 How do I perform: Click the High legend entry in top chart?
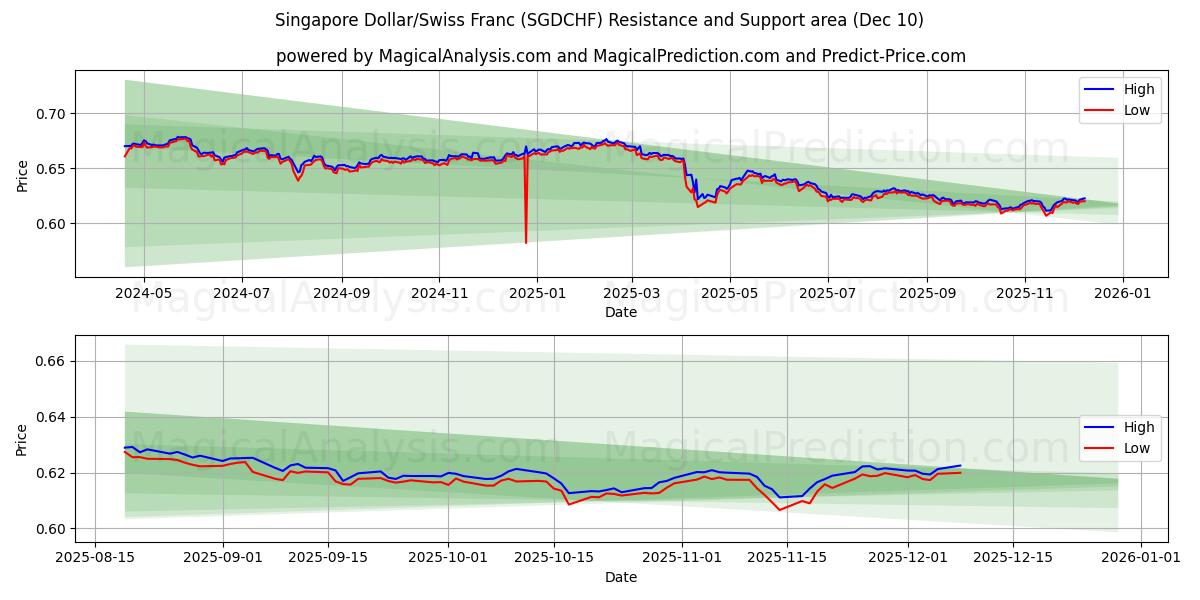tap(1137, 89)
